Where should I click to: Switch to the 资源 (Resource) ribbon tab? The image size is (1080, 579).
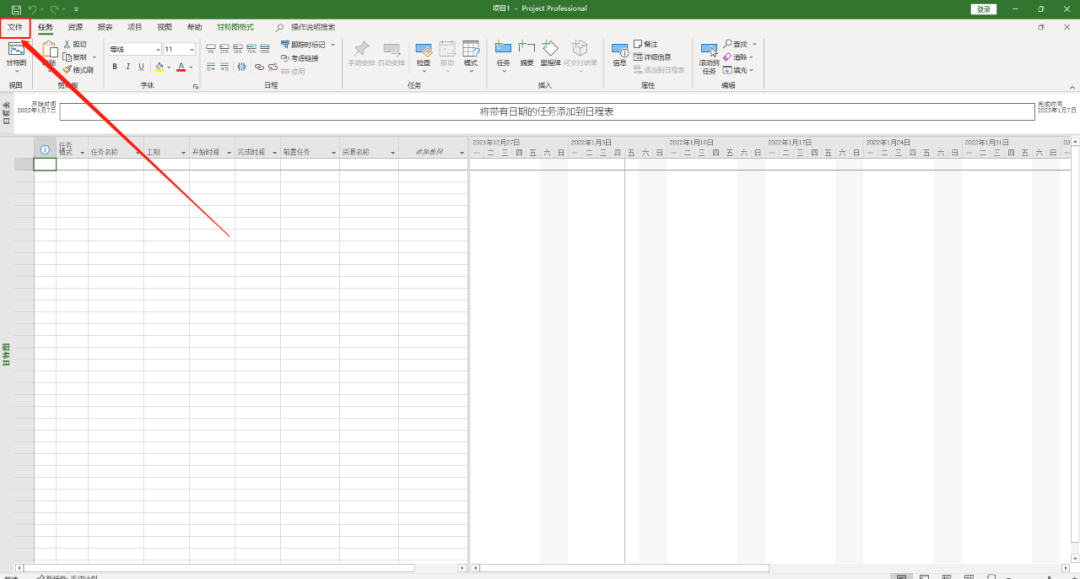75,27
